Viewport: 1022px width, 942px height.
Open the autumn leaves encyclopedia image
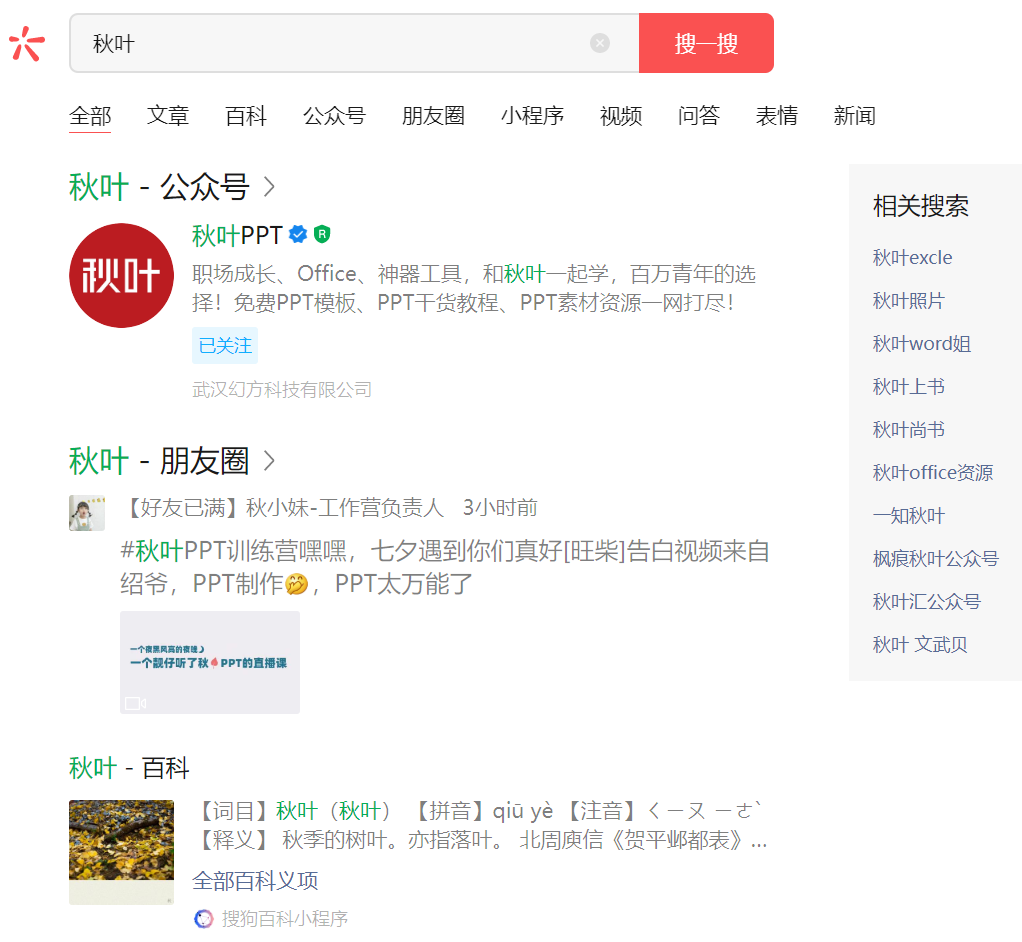121,852
